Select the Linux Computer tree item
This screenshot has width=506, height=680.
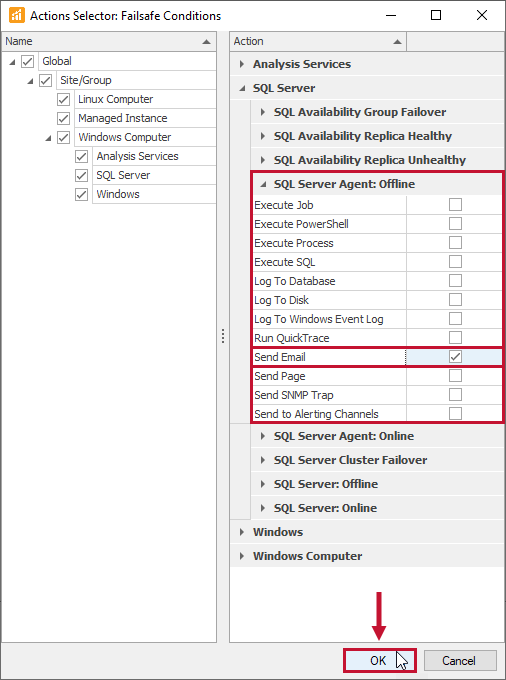115,99
